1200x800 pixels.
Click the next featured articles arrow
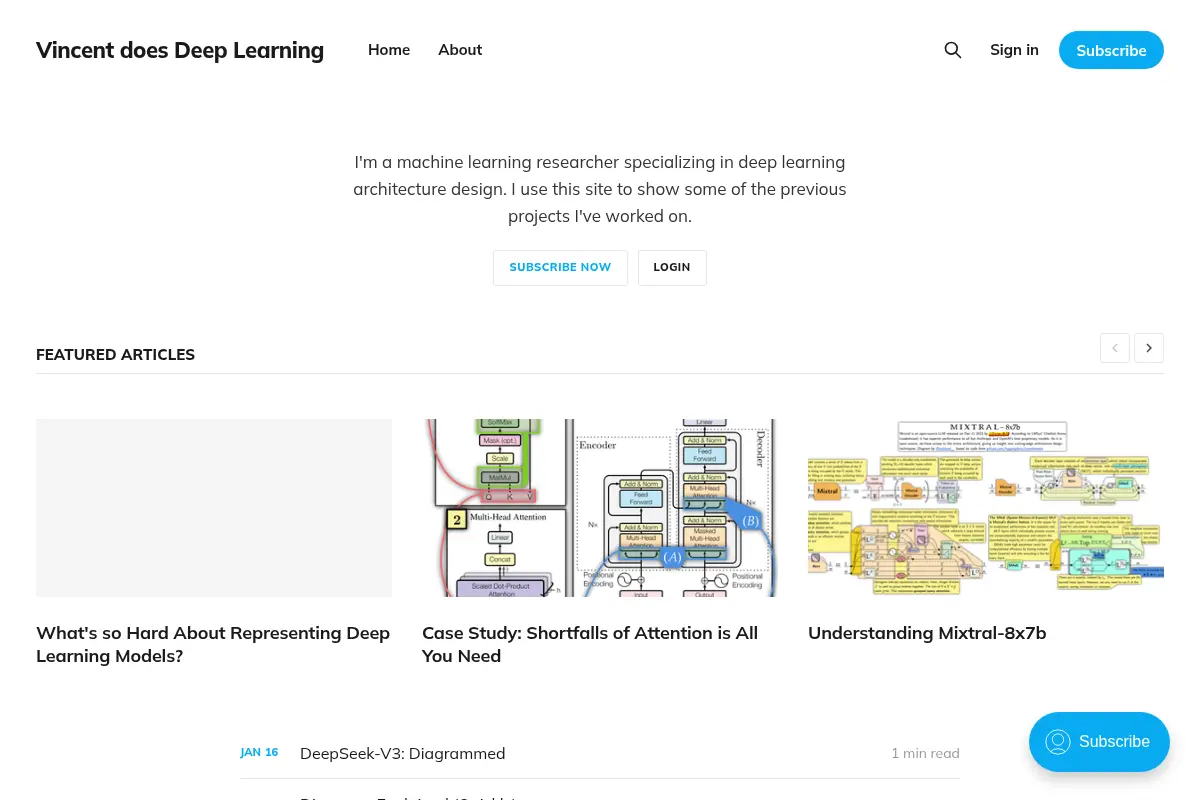(x=1149, y=348)
